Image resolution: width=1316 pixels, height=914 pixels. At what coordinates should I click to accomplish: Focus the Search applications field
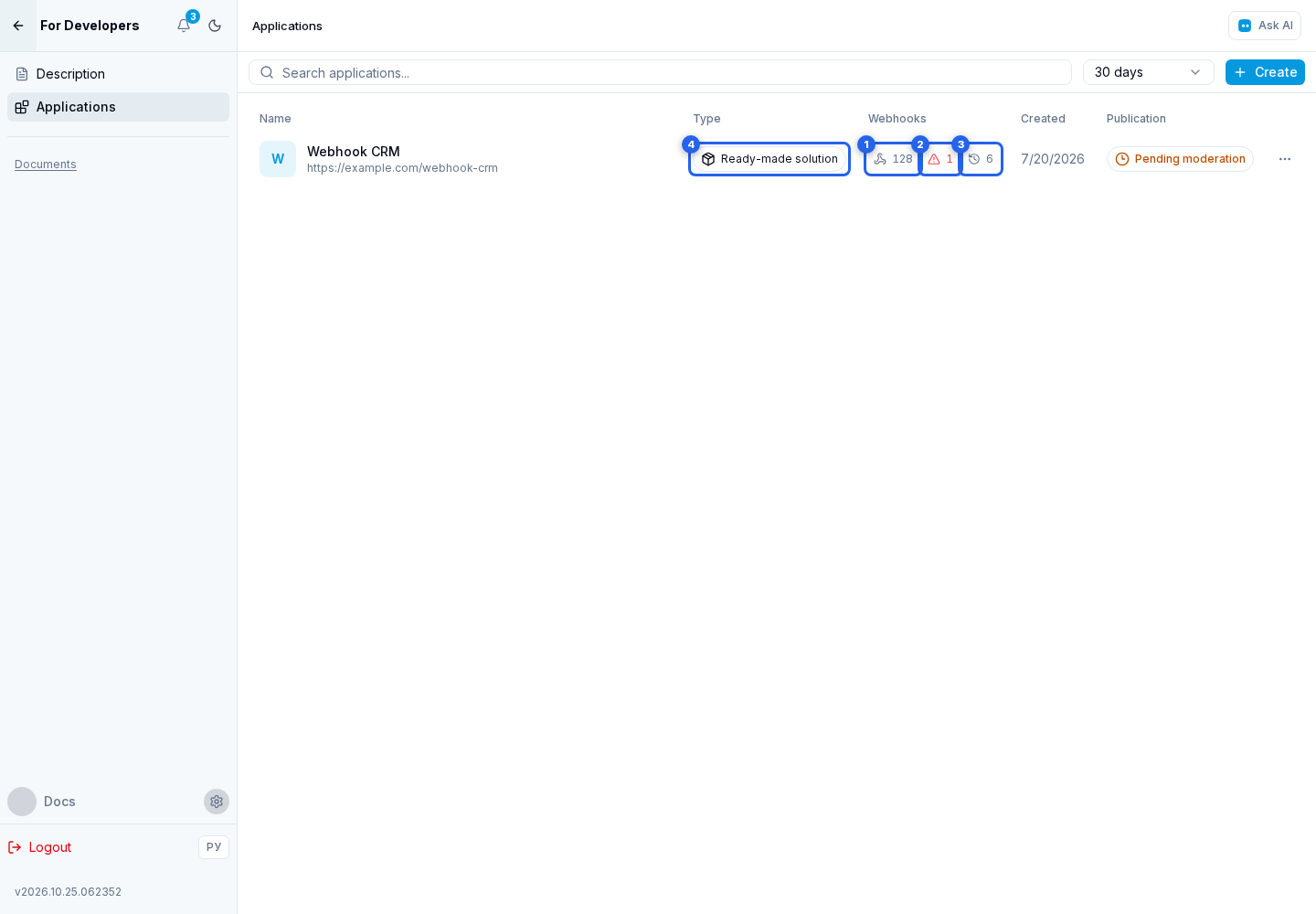660,72
